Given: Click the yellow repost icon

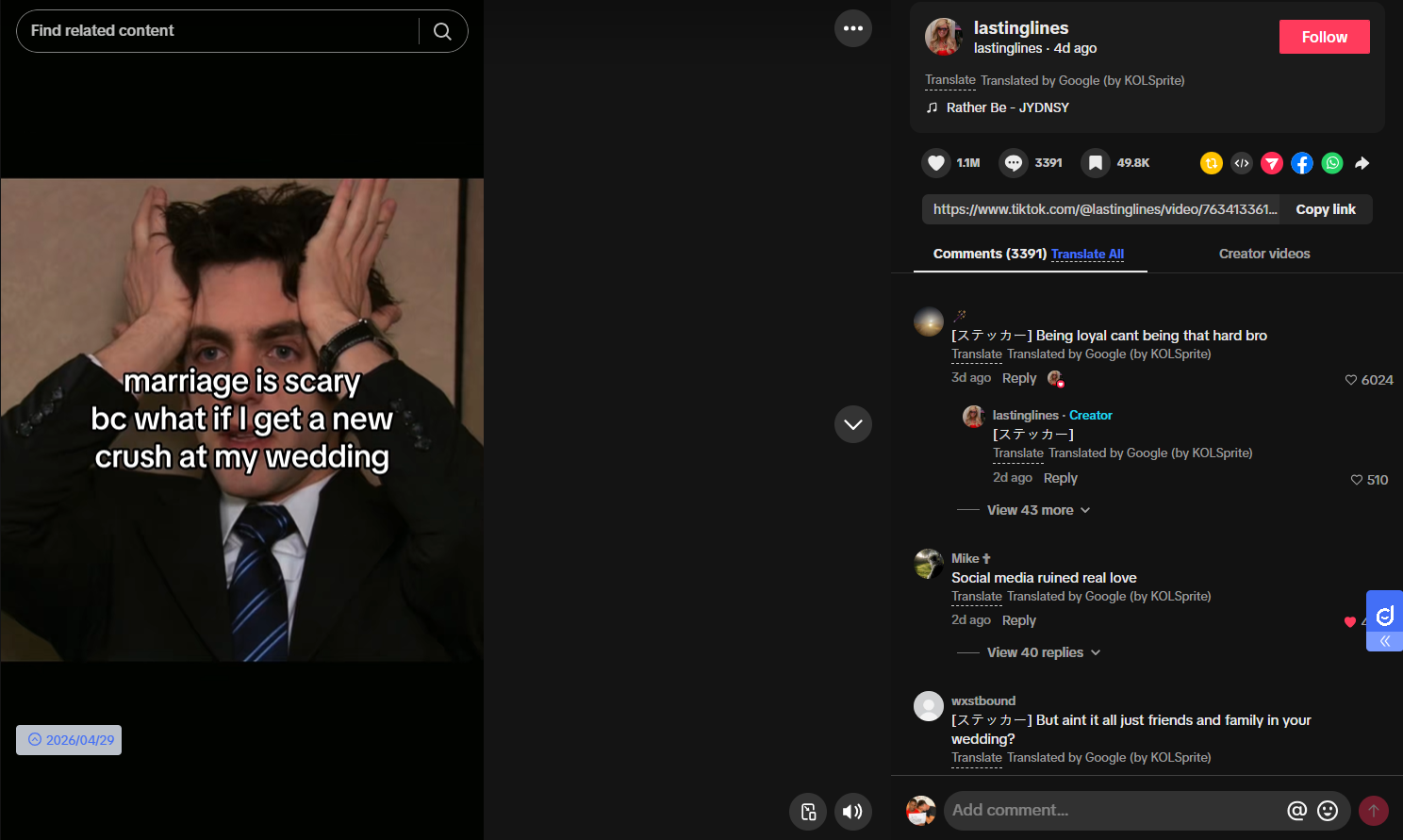Looking at the screenshot, I should click(x=1212, y=163).
